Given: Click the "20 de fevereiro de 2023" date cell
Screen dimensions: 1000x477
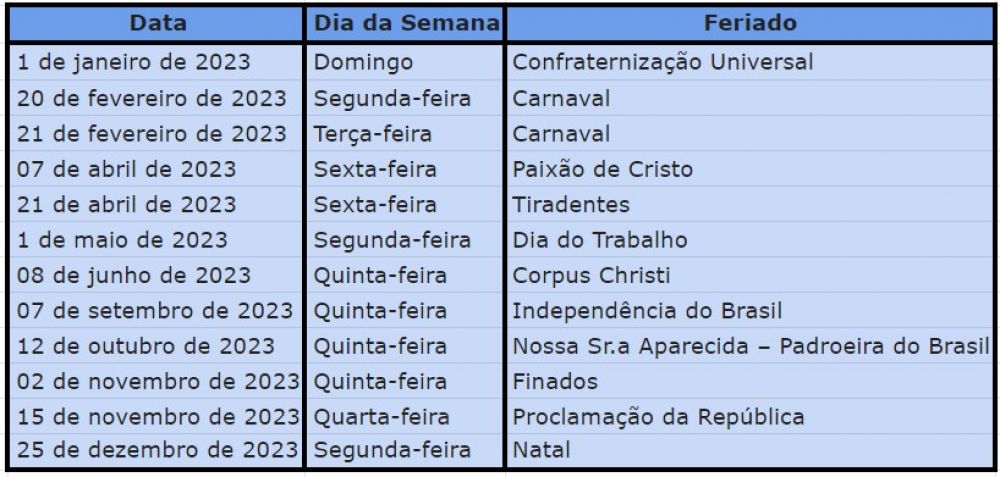Looking at the screenshot, I should [152, 97].
